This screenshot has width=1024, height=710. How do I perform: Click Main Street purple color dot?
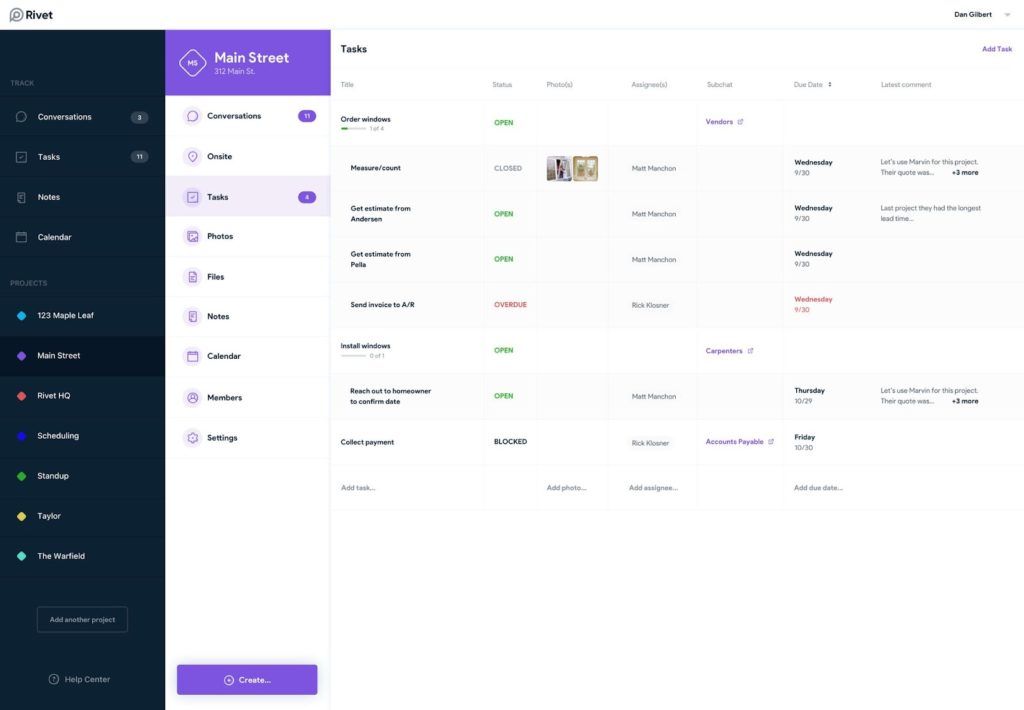click(22, 356)
